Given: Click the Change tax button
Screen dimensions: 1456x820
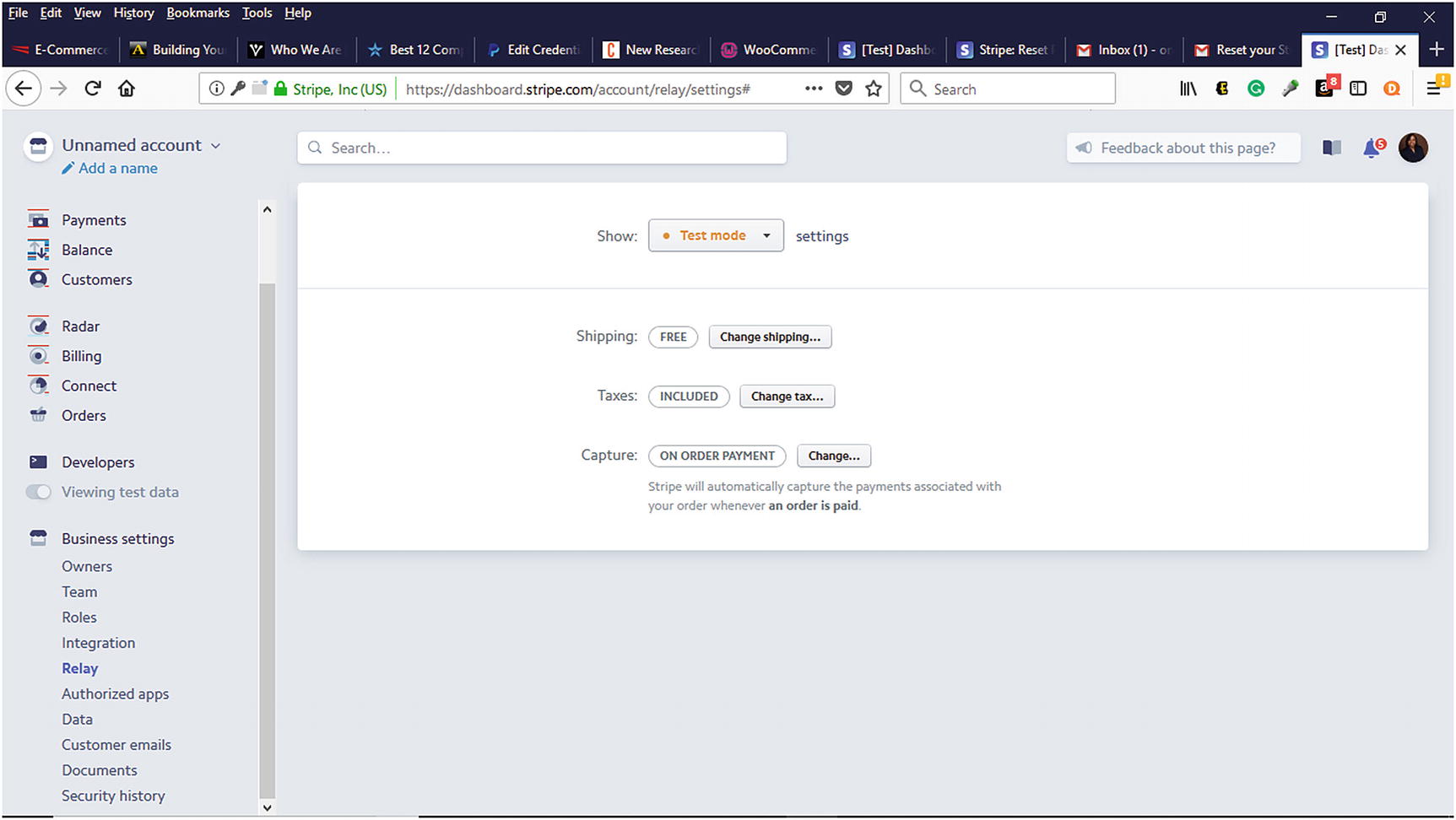Looking at the screenshot, I should point(787,397).
